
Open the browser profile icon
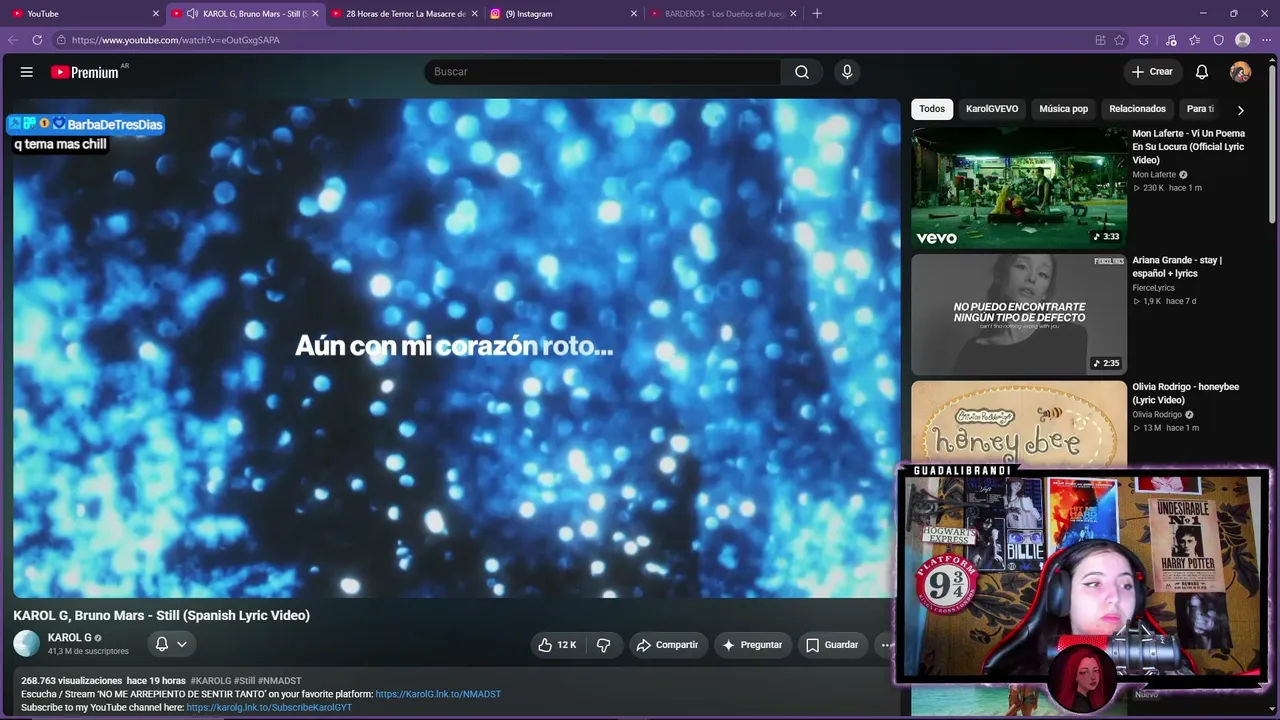coord(1243,40)
